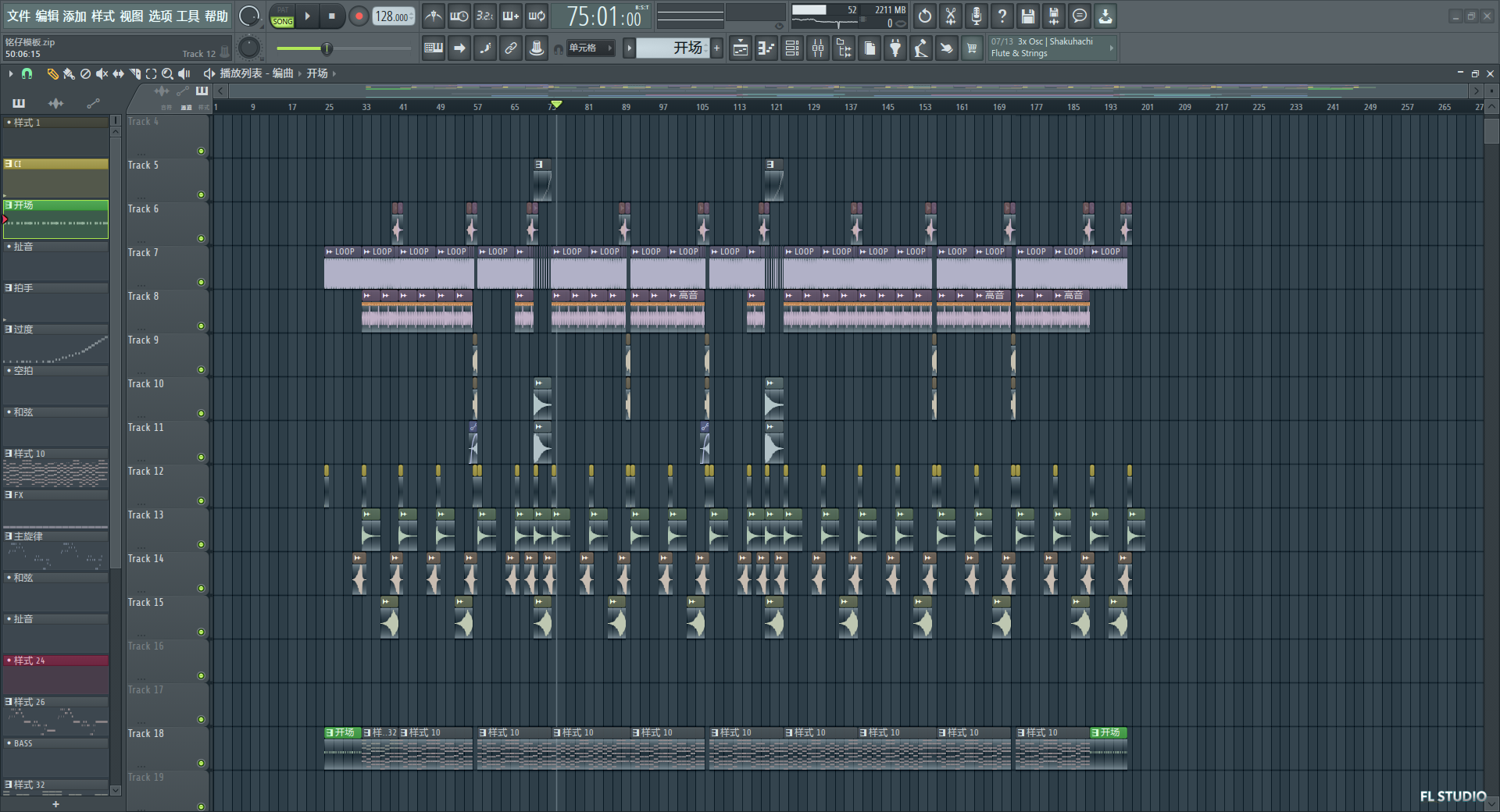Open the plugin picker plug icon

click(895, 48)
